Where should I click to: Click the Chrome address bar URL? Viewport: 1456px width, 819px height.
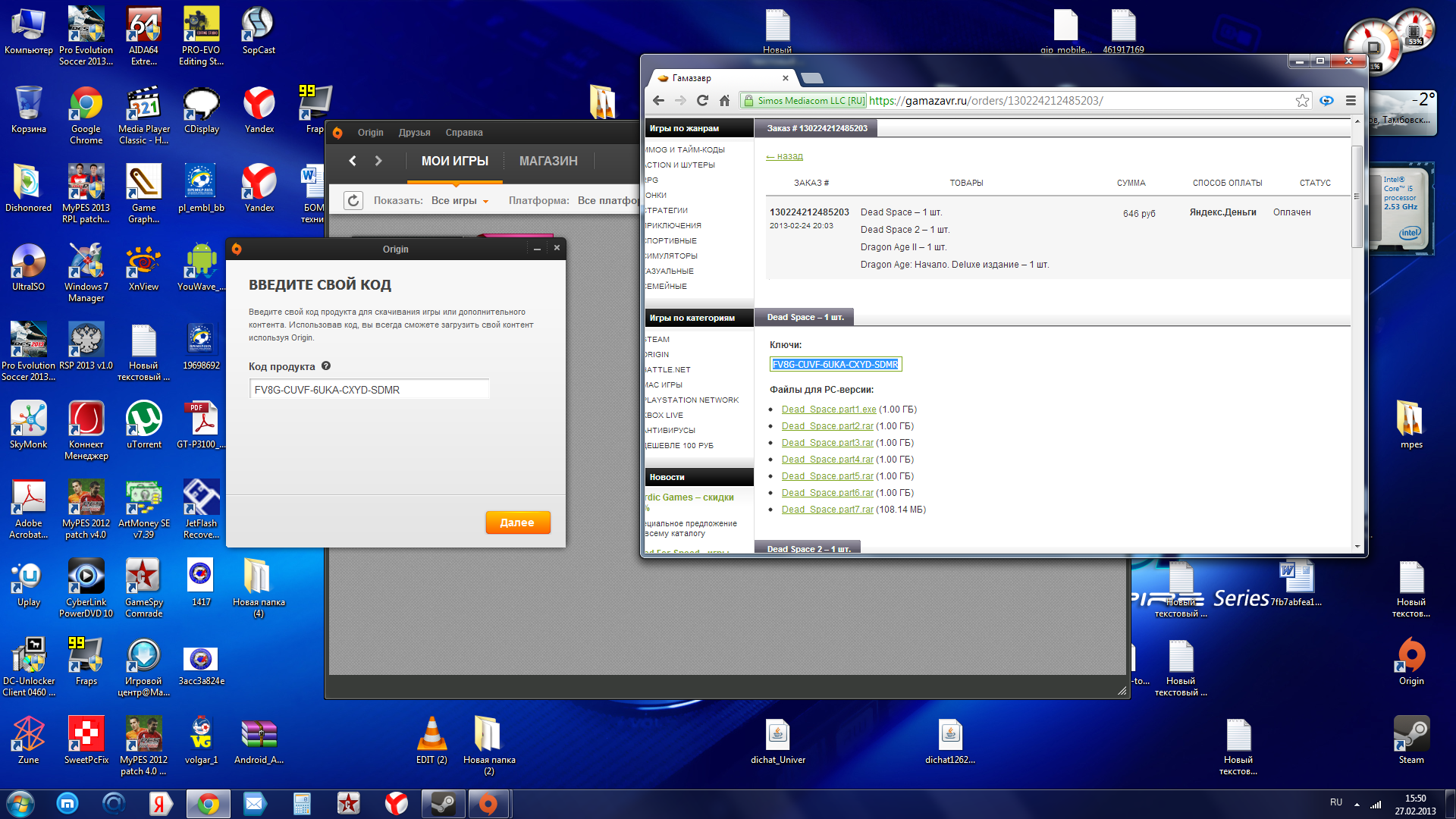click(x=986, y=100)
